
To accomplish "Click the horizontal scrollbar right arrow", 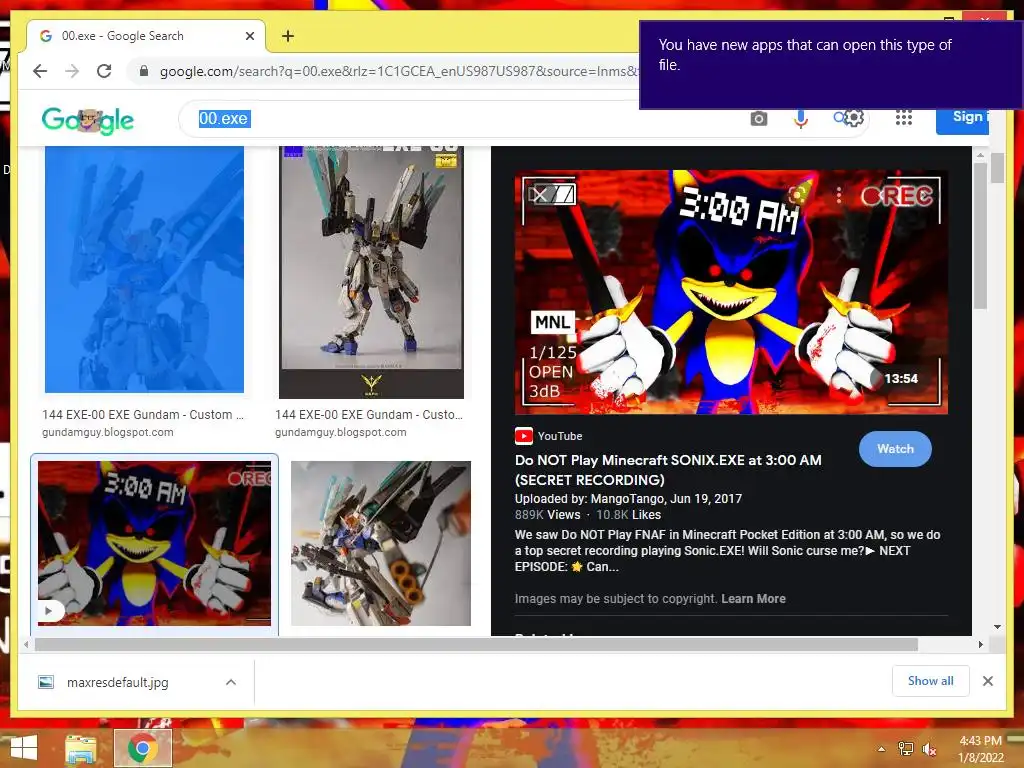I will (980, 645).
